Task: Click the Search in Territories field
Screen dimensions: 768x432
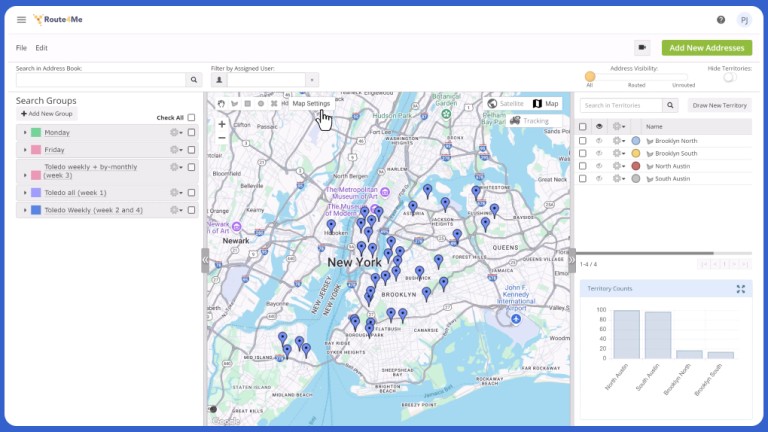Action: tap(621, 105)
